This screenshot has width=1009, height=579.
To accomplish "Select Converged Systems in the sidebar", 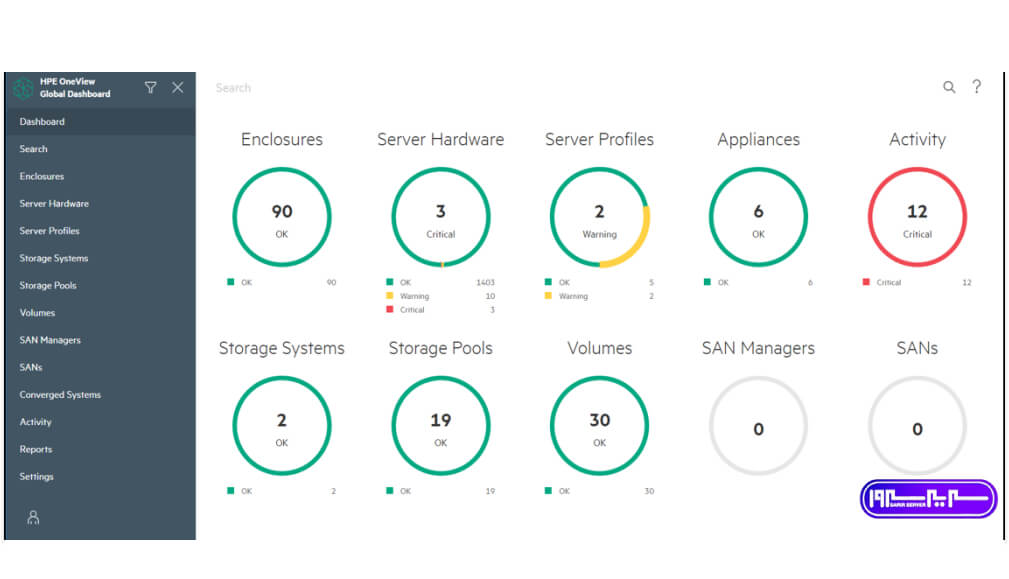I will tap(60, 395).
